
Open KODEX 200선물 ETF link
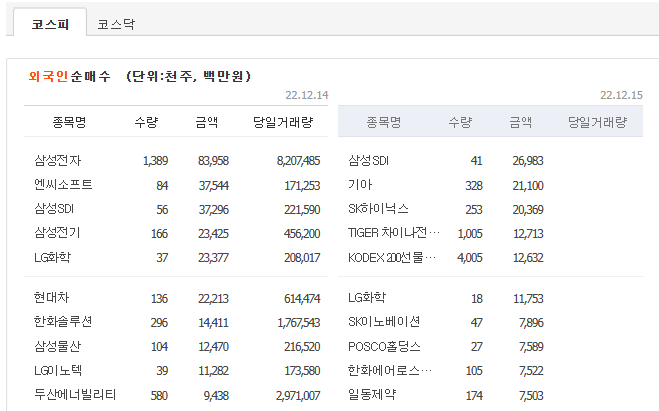(392, 257)
